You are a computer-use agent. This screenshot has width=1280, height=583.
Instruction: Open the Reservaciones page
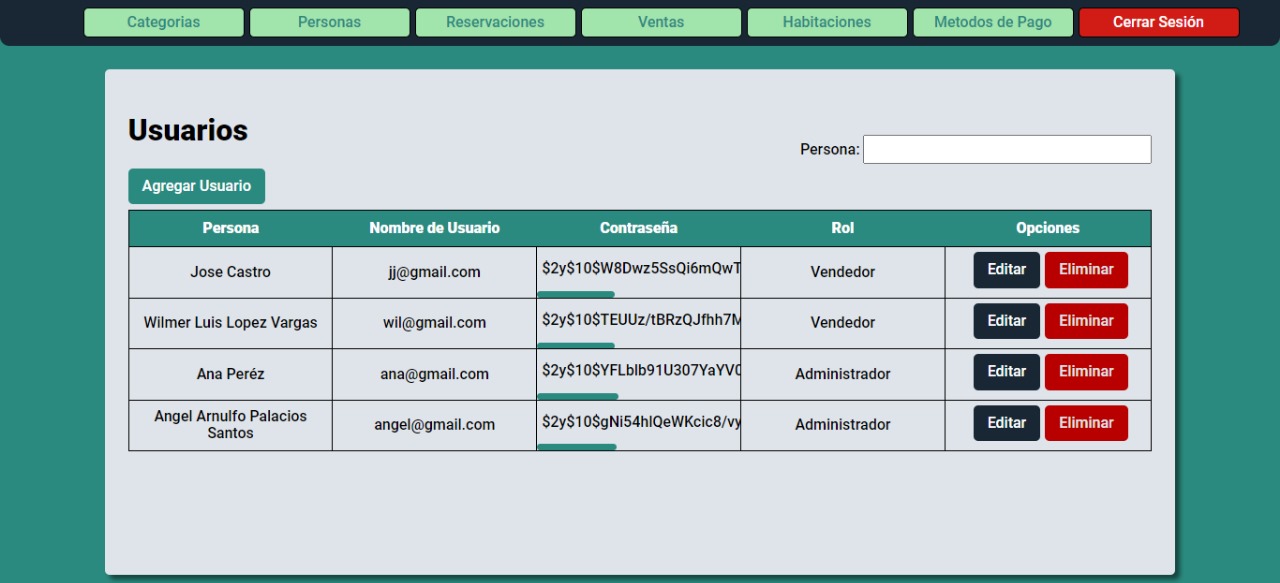(x=495, y=22)
